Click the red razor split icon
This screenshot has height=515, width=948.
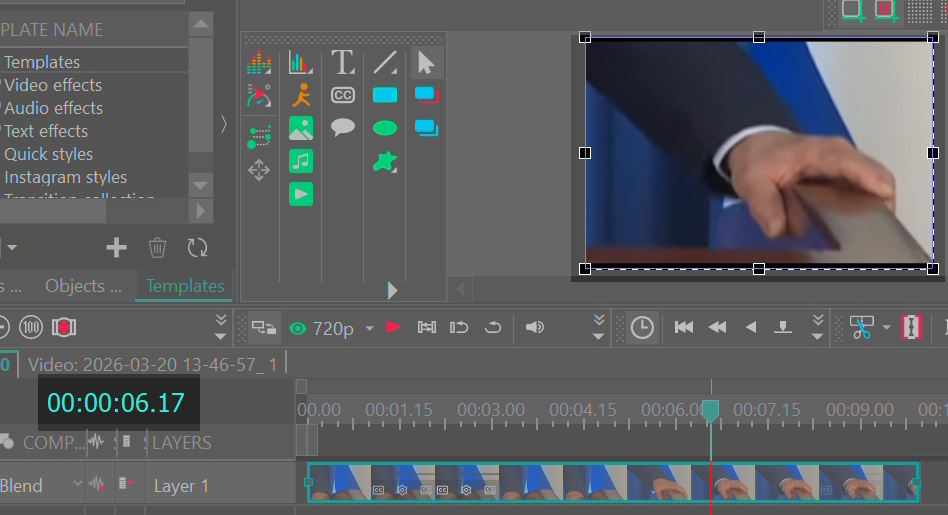[911, 328]
